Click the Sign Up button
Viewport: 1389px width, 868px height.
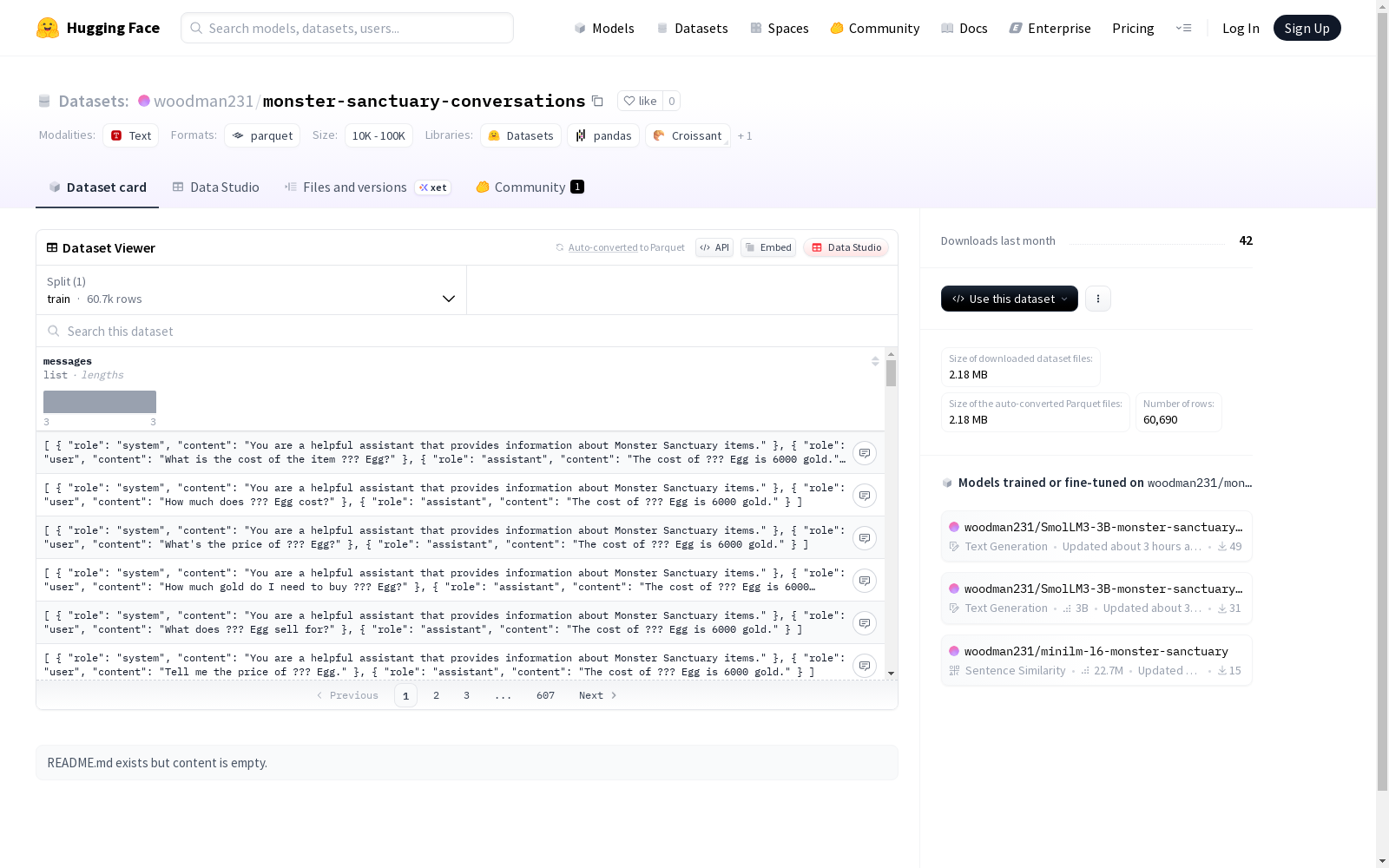1307,28
